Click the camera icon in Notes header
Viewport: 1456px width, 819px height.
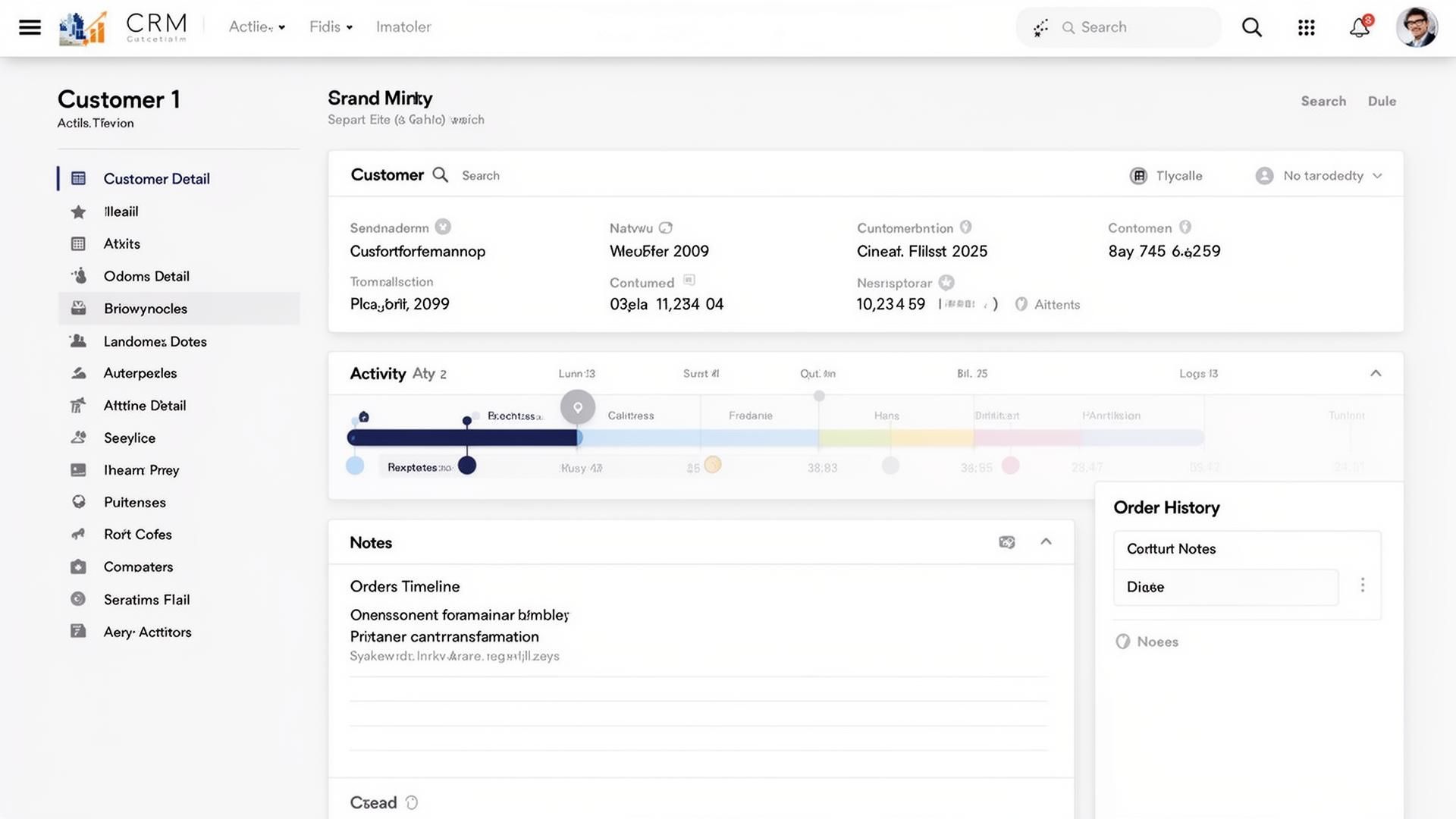1007,542
